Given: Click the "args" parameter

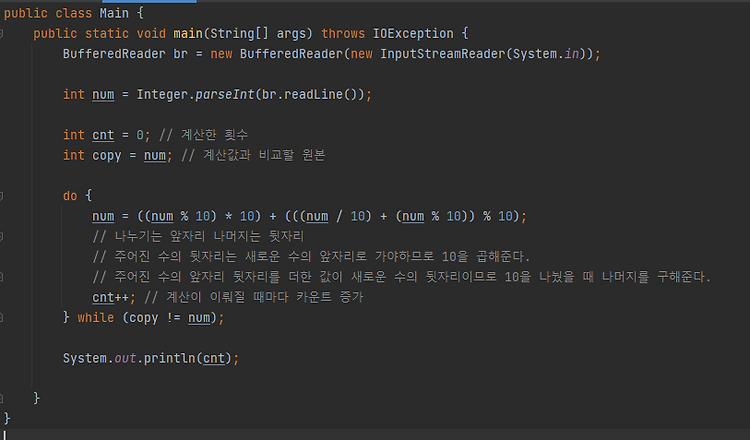Looking at the screenshot, I should [x=291, y=33].
